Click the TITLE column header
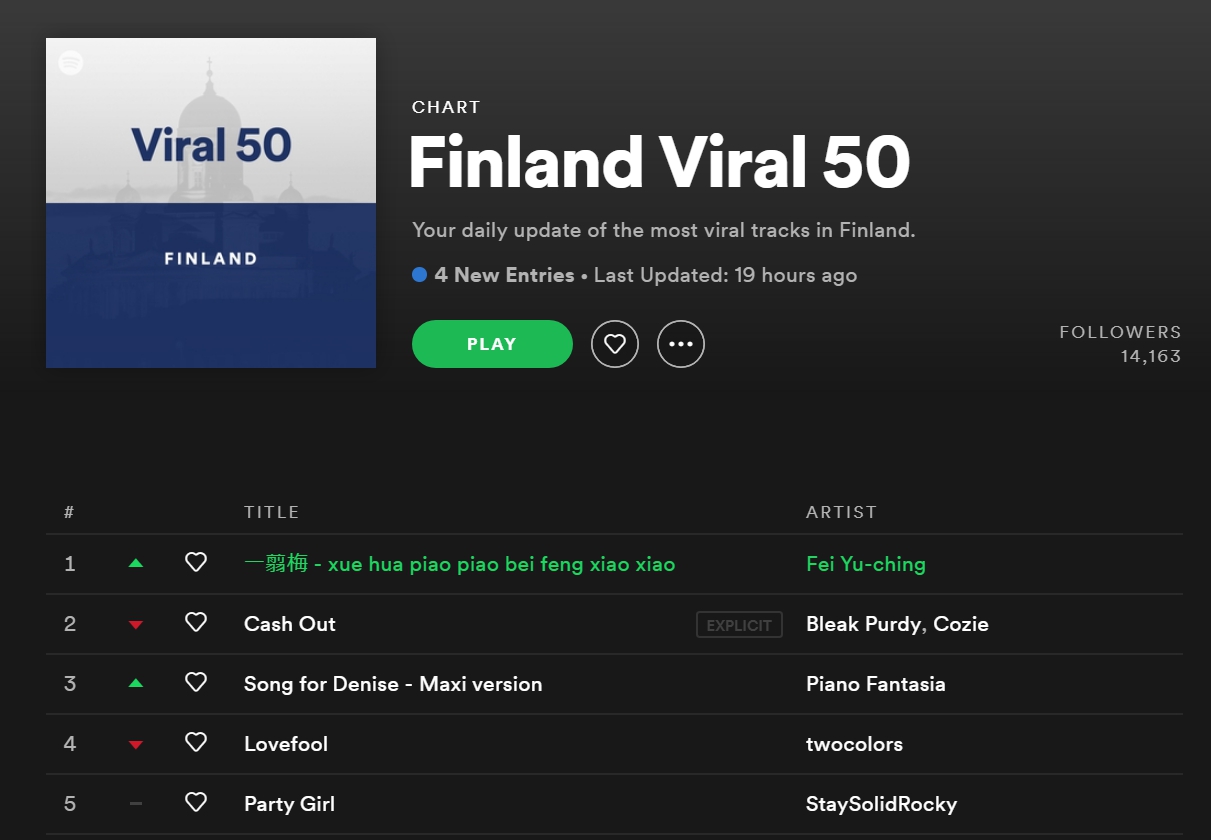The image size is (1211, 840). point(272,512)
